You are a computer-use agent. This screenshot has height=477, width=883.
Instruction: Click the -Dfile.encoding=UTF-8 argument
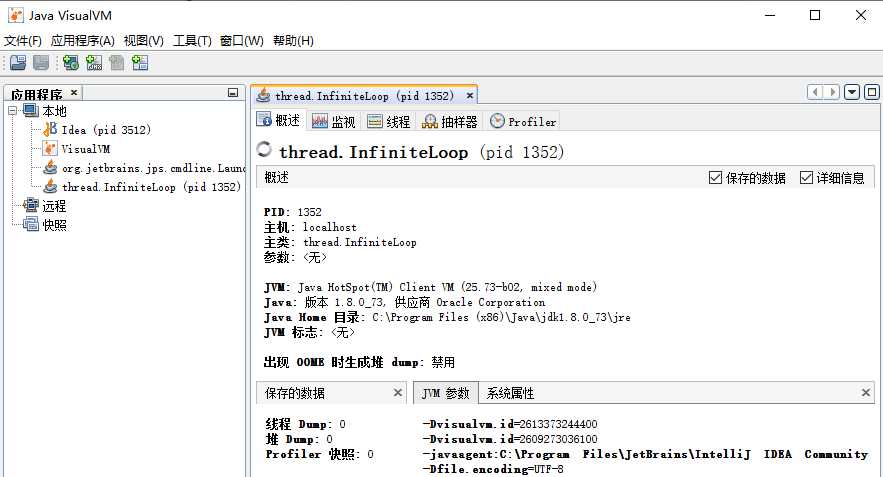pos(493,469)
